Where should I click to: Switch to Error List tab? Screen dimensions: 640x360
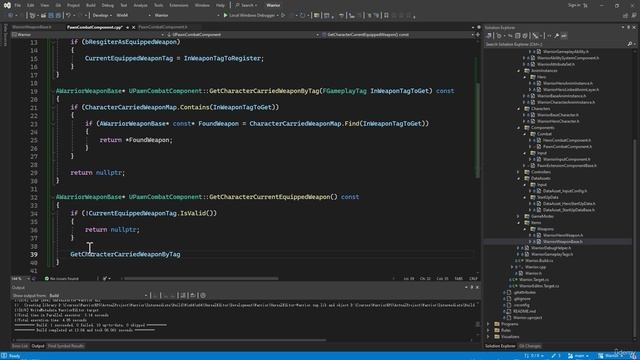20,346
